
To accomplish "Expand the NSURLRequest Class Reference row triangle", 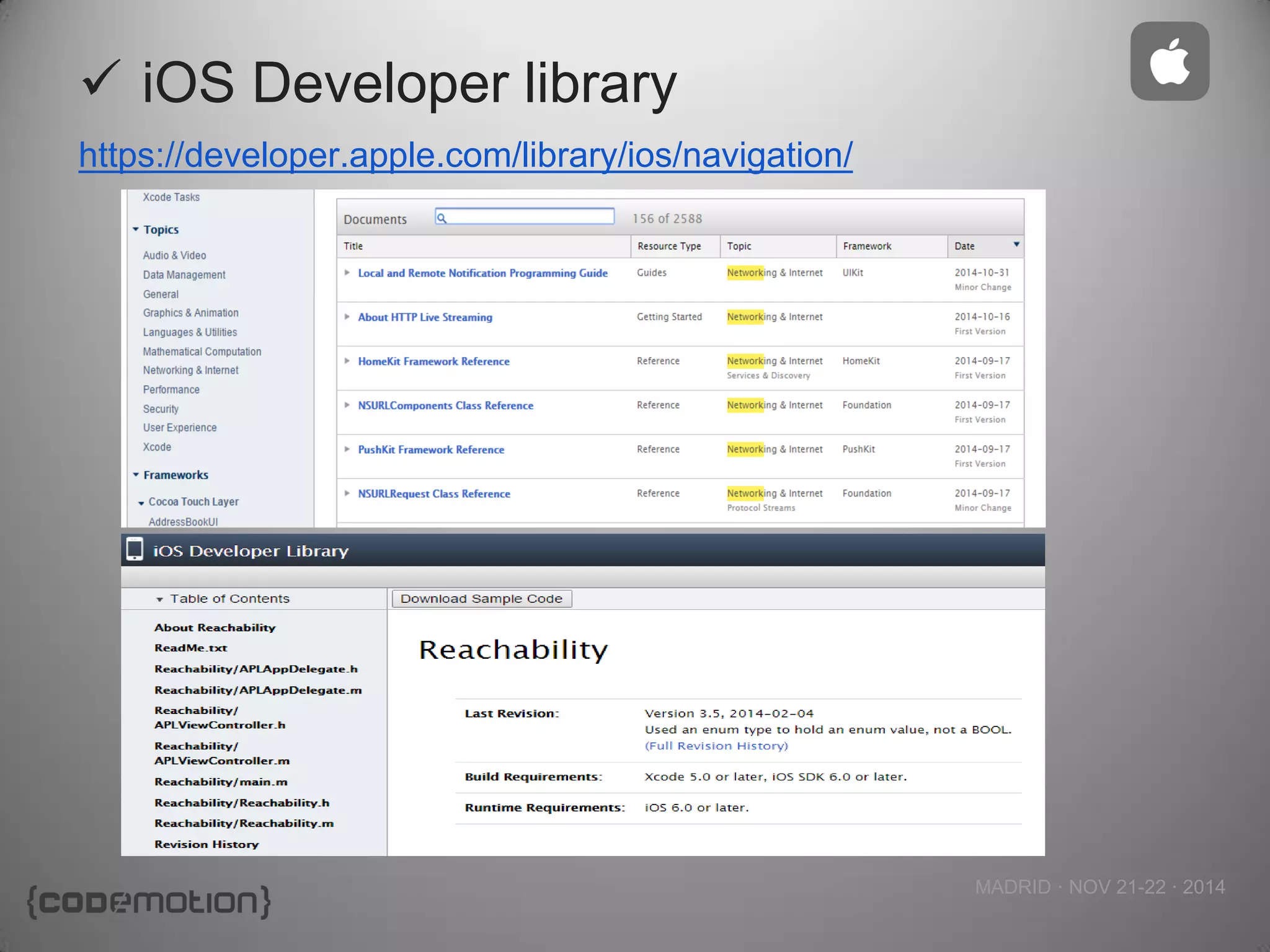I will click(x=347, y=493).
